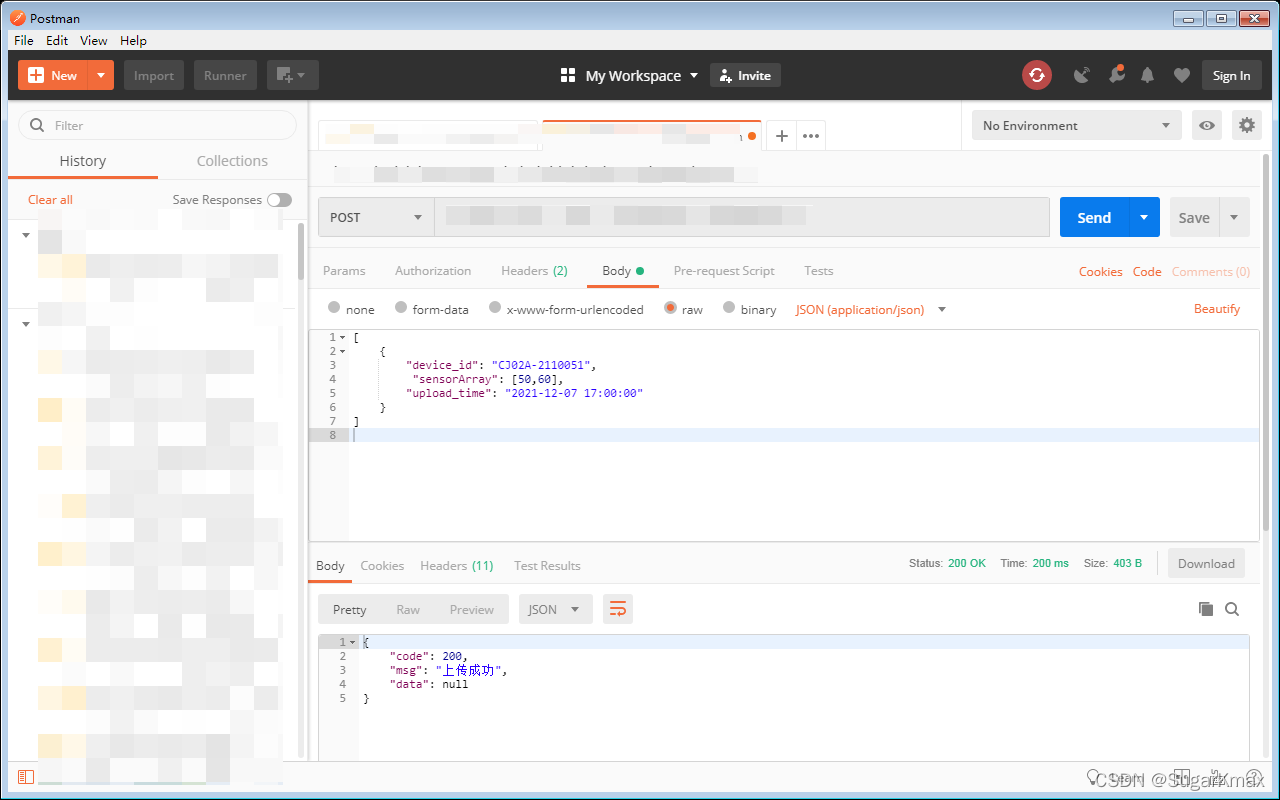Viewport: 1280px width, 800px height.
Task: Click the Beautify link
Action: pyautogui.click(x=1217, y=309)
